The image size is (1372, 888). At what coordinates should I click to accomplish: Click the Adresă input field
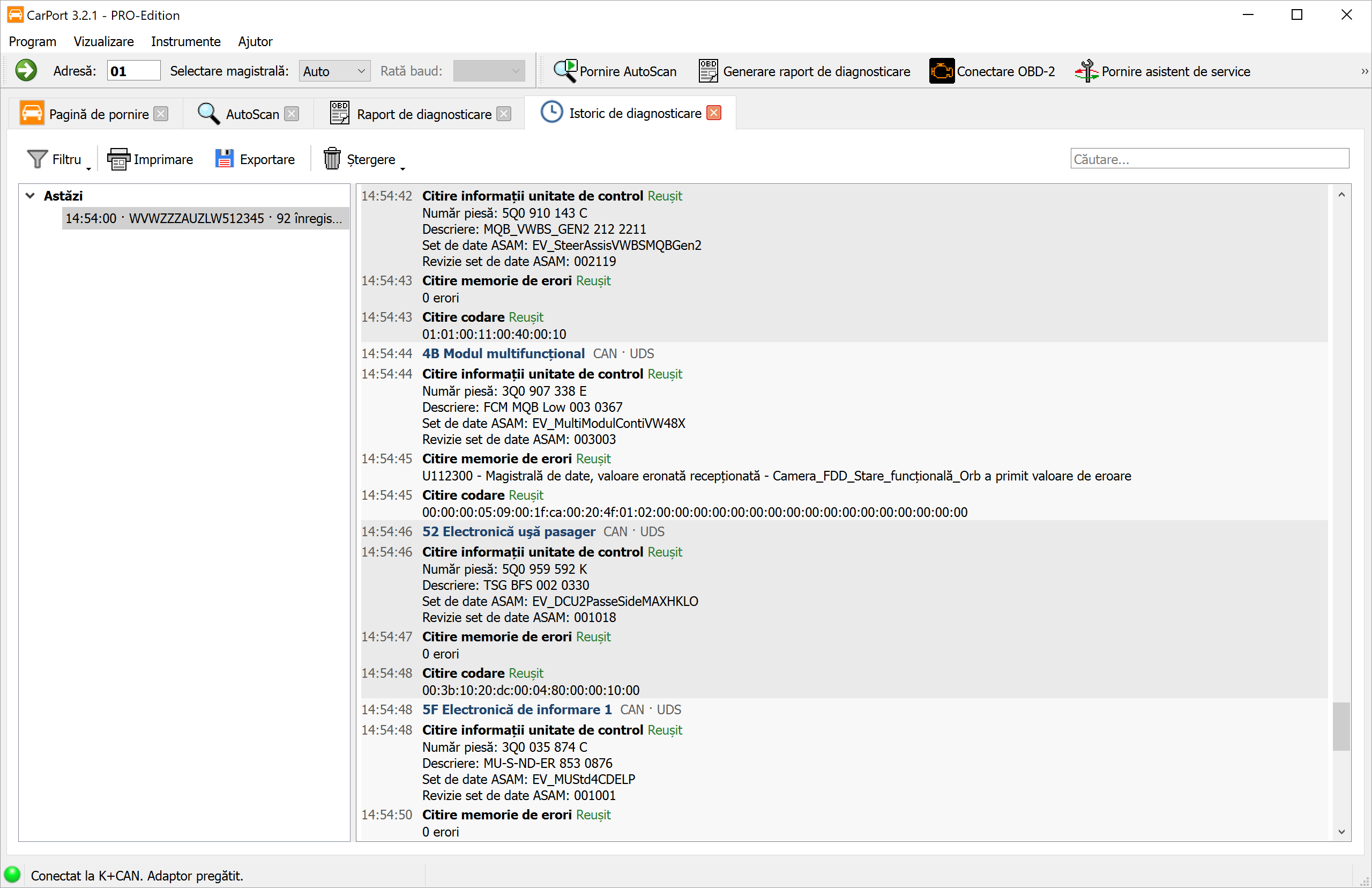tap(133, 71)
